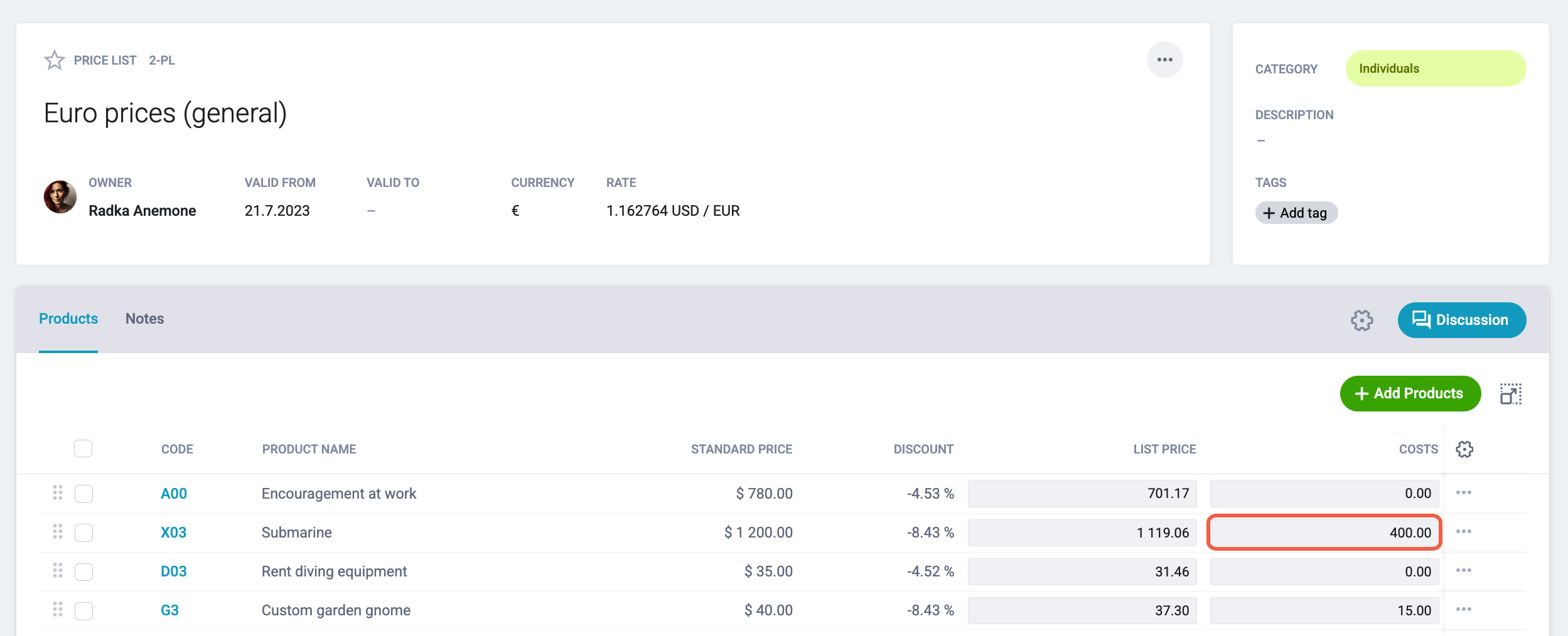Open row options for Custom garden gnome
Screen dimensions: 1568x636
tap(1464, 610)
